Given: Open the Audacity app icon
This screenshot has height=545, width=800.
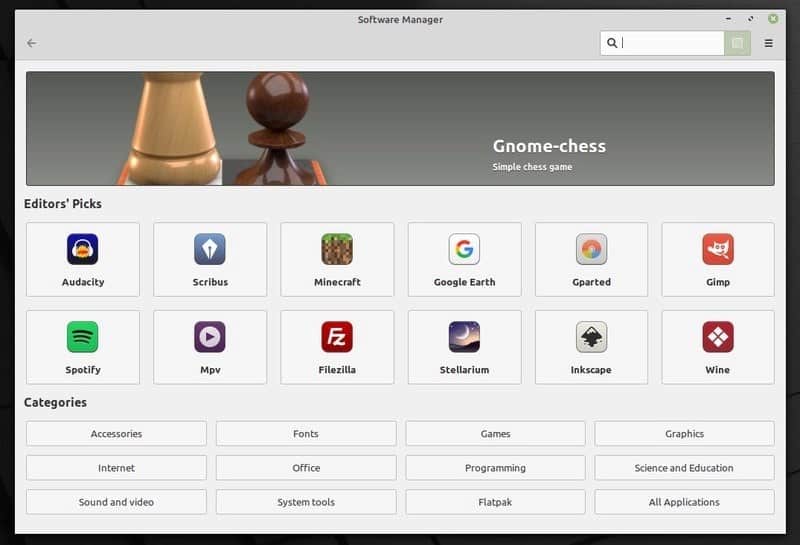Looking at the screenshot, I should point(83,250).
